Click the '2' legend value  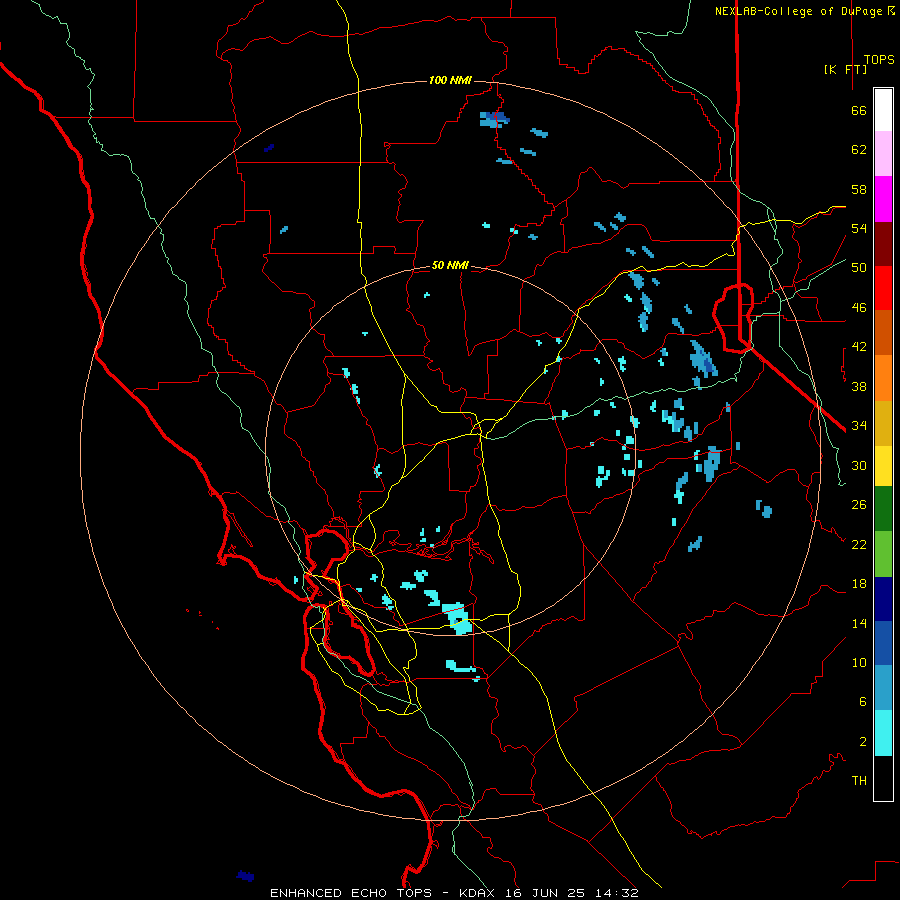(x=863, y=742)
